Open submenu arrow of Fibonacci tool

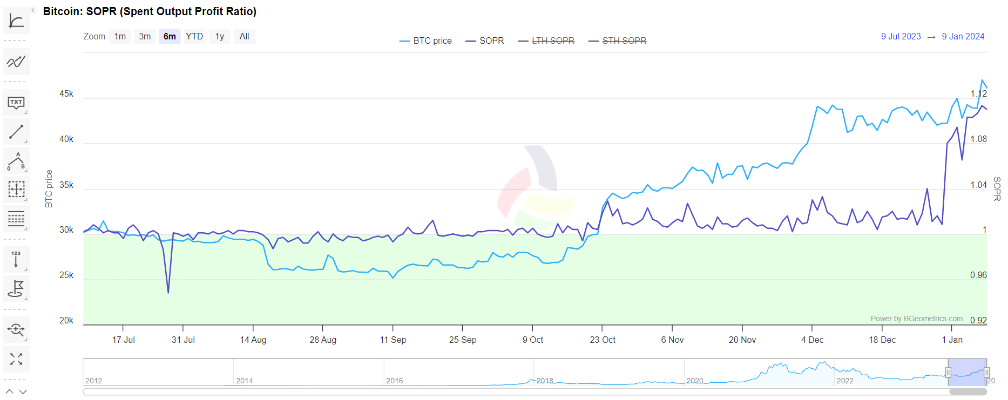(26, 228)
